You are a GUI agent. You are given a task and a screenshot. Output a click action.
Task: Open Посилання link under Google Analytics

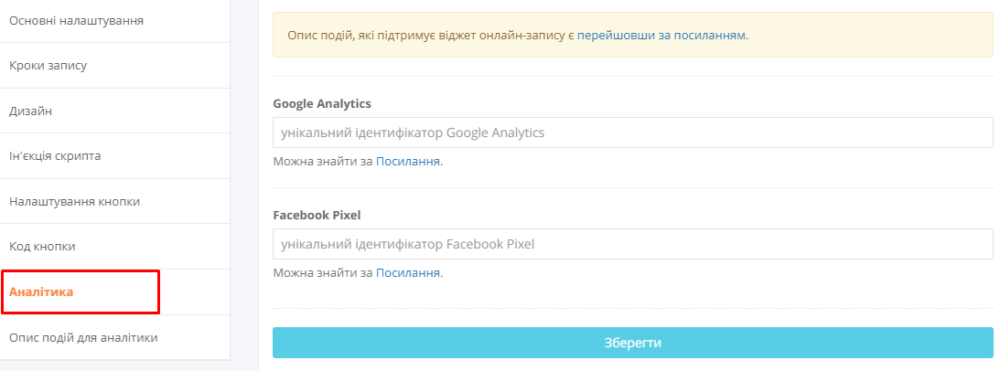click(x=408, y=162)
